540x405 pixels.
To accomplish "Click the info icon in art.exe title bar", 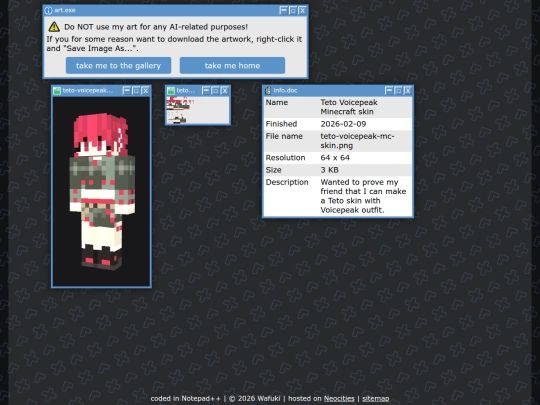I will (x=49, y=11).
